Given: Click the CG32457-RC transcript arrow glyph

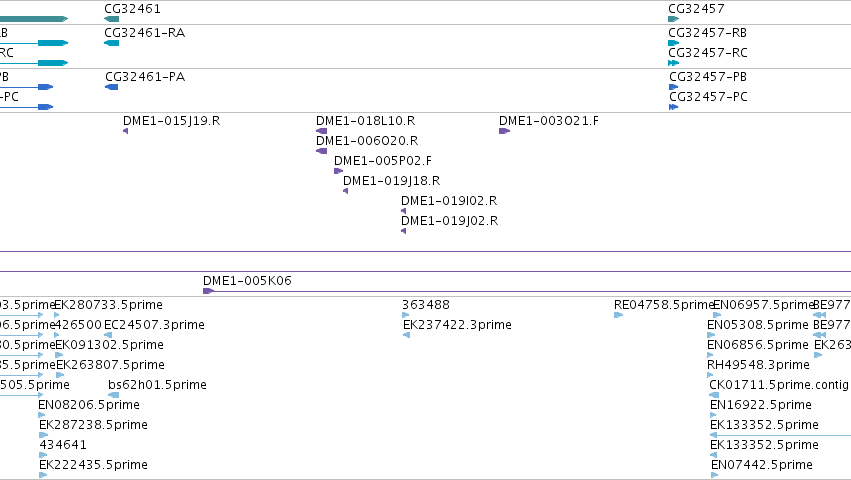Looking at the screenshot, I should (674, 63).
